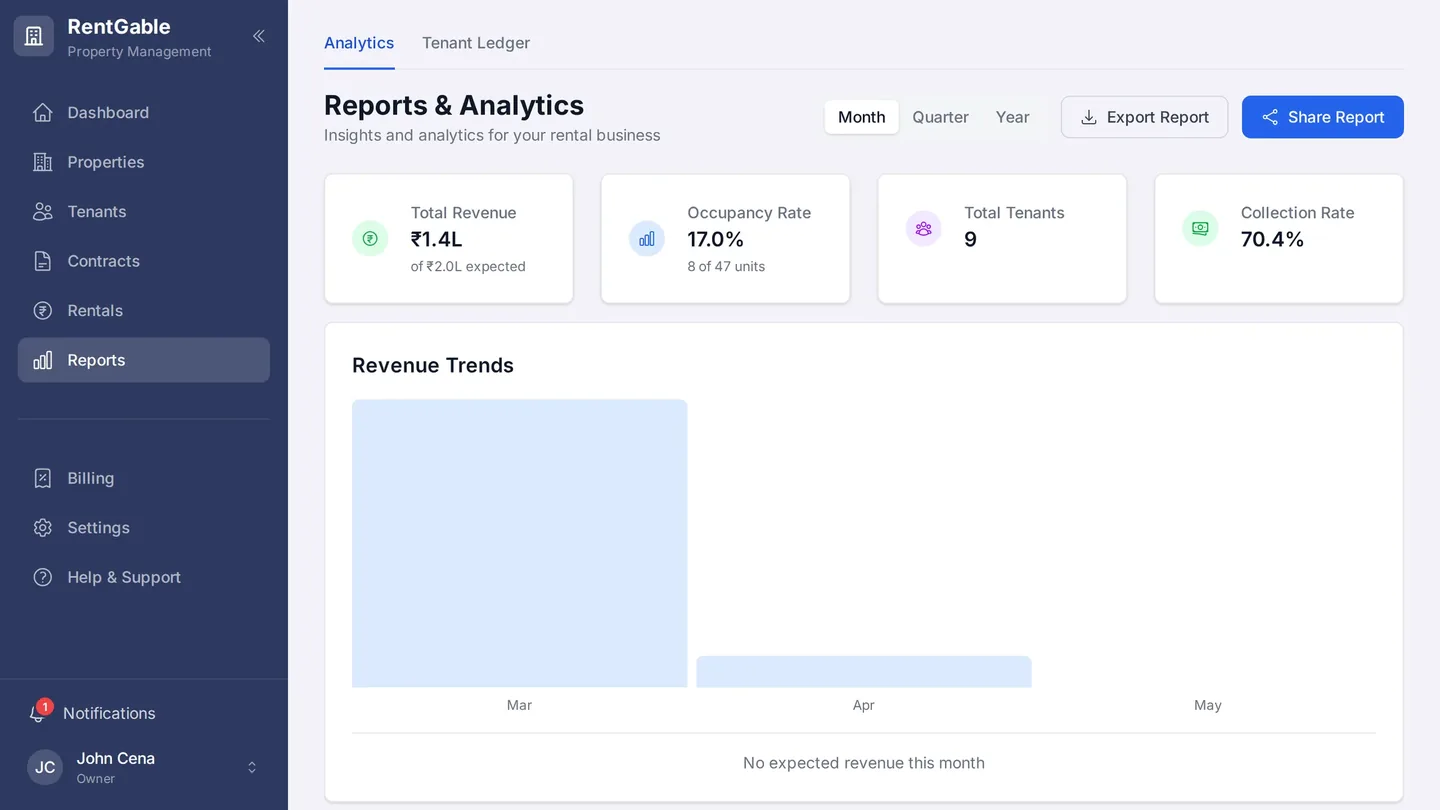Image resolution: width=1440 pixels, height=810 pixels.
Task: Go to Properties page
Action: pyautogui.click(x=144, y=162)
